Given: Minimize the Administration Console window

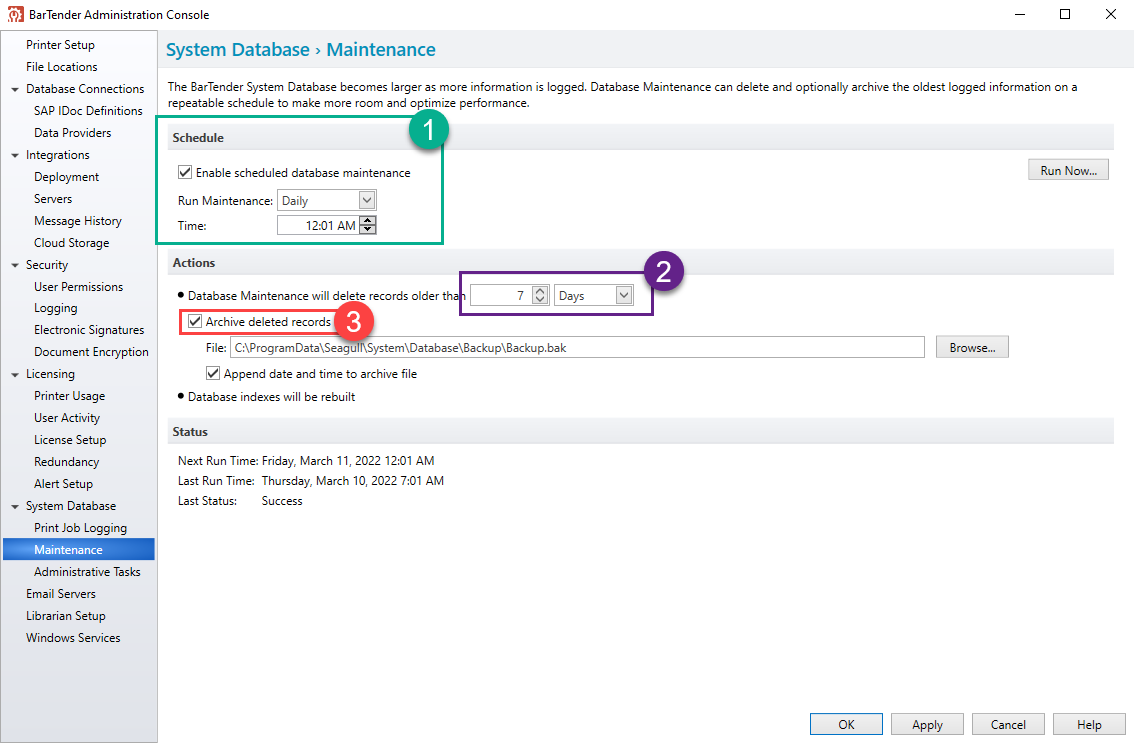Looking at the screenshot, I should click(1020, 14).
